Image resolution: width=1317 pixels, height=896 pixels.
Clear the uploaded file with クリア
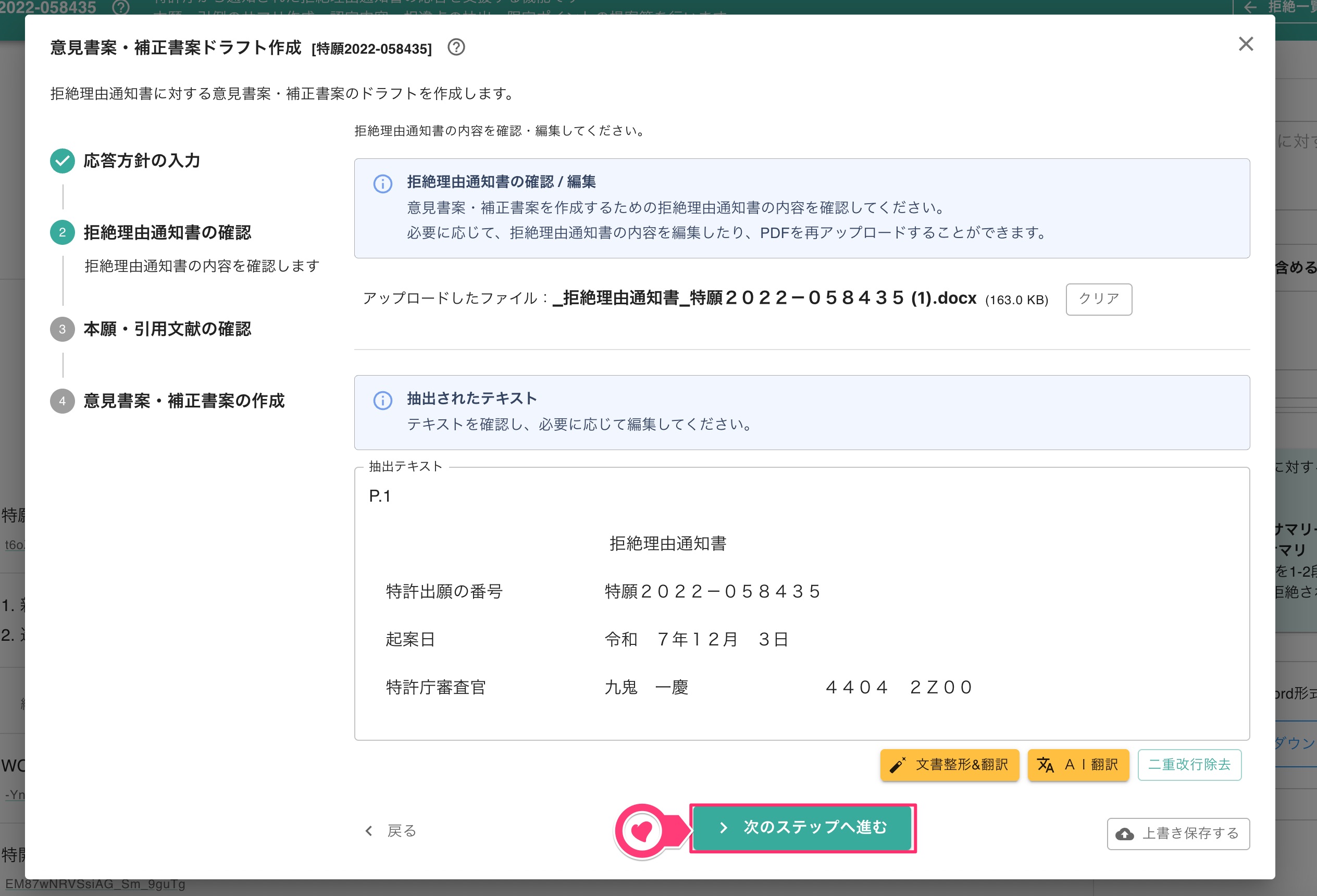pyautogui.click(x=1098, y=298)
